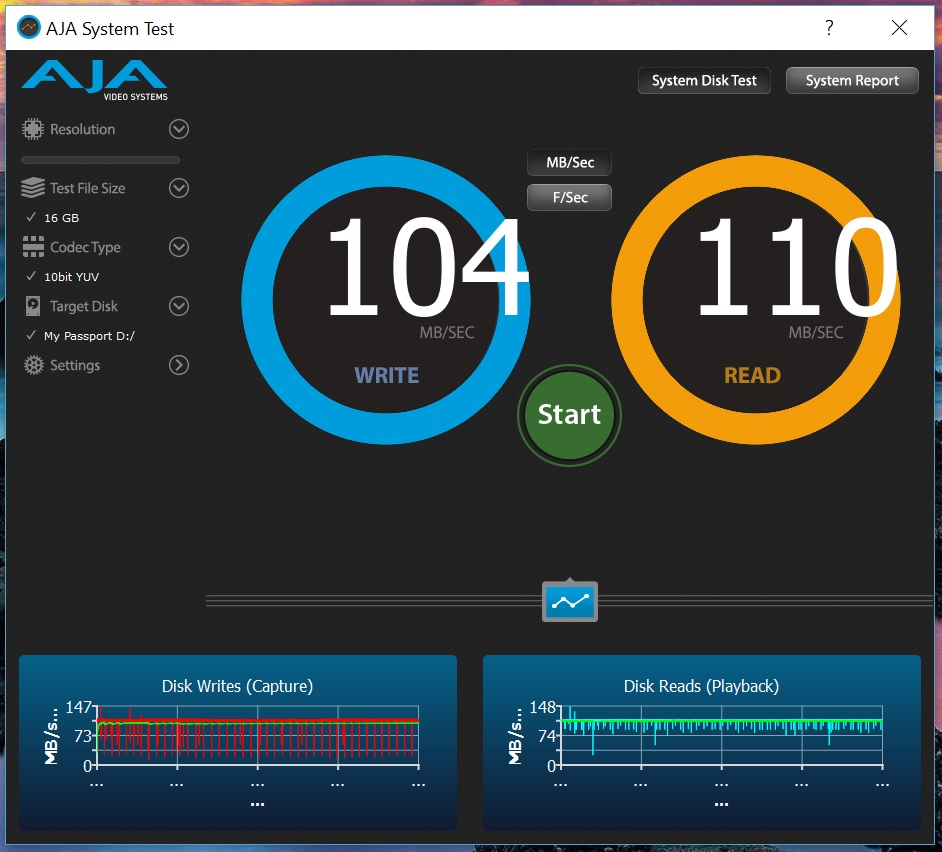Viewport: 942px width, 852px height.
Task: Open help with the question mark
Action: click(829, 28)
